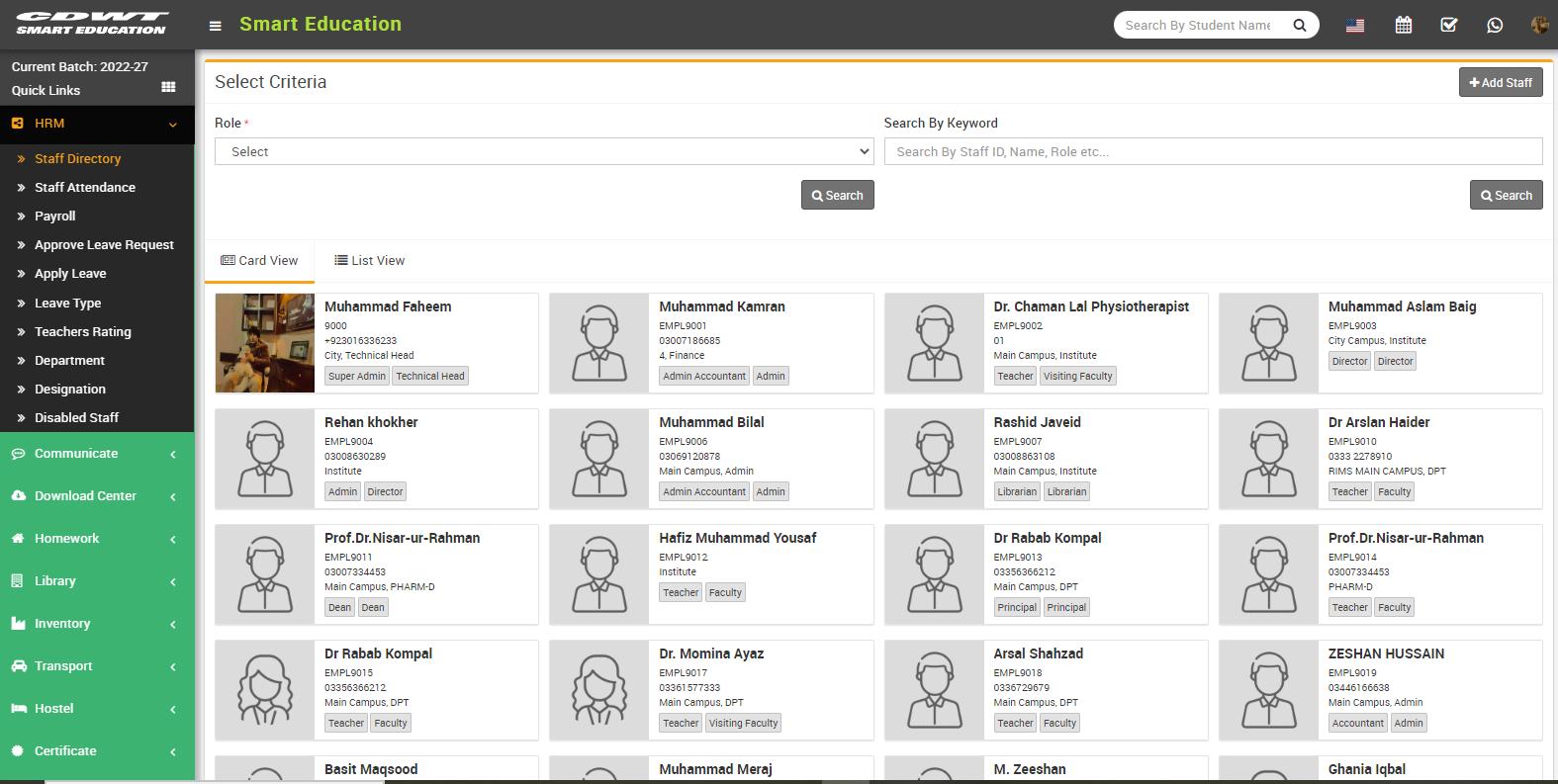
Task: Open Muhammad Bilal staff name
Action: [x=711, y=423]
